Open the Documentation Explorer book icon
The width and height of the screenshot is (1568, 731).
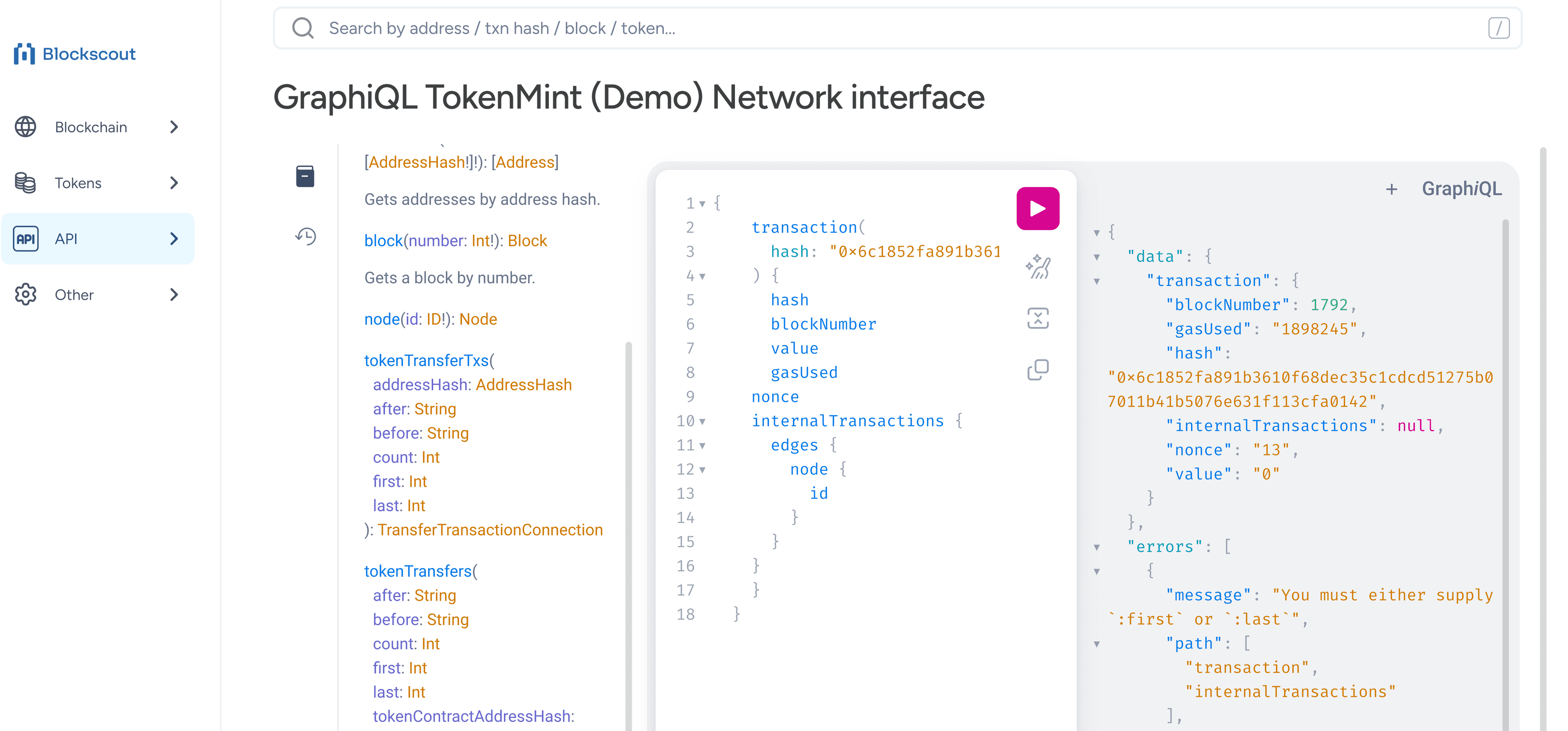(x=305, y=176)
